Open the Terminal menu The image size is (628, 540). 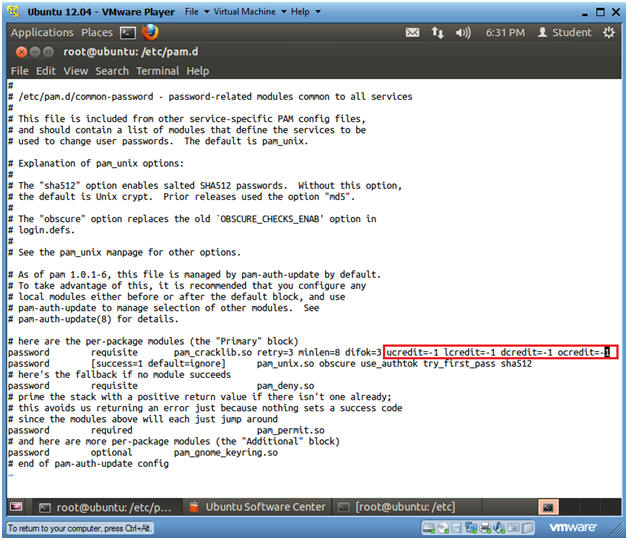157,71
